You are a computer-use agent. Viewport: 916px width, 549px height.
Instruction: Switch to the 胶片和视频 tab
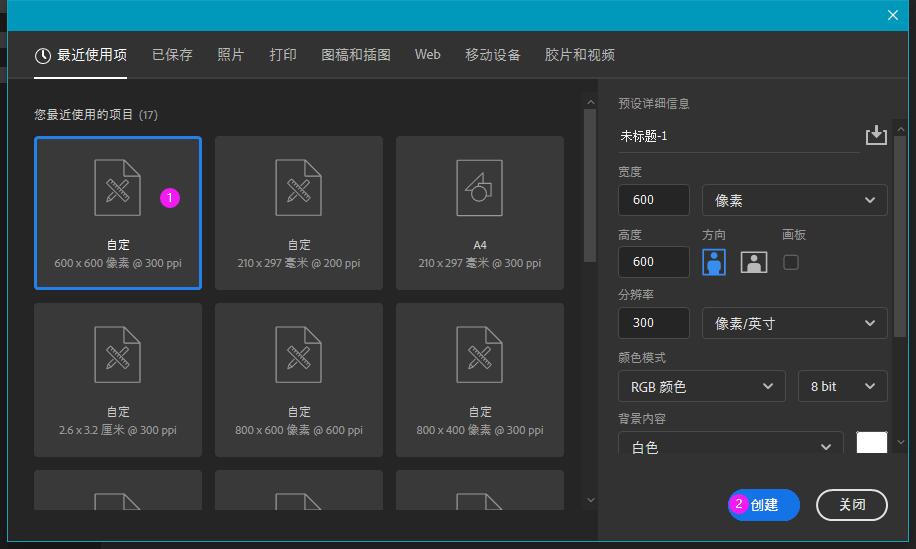[580, 55]
